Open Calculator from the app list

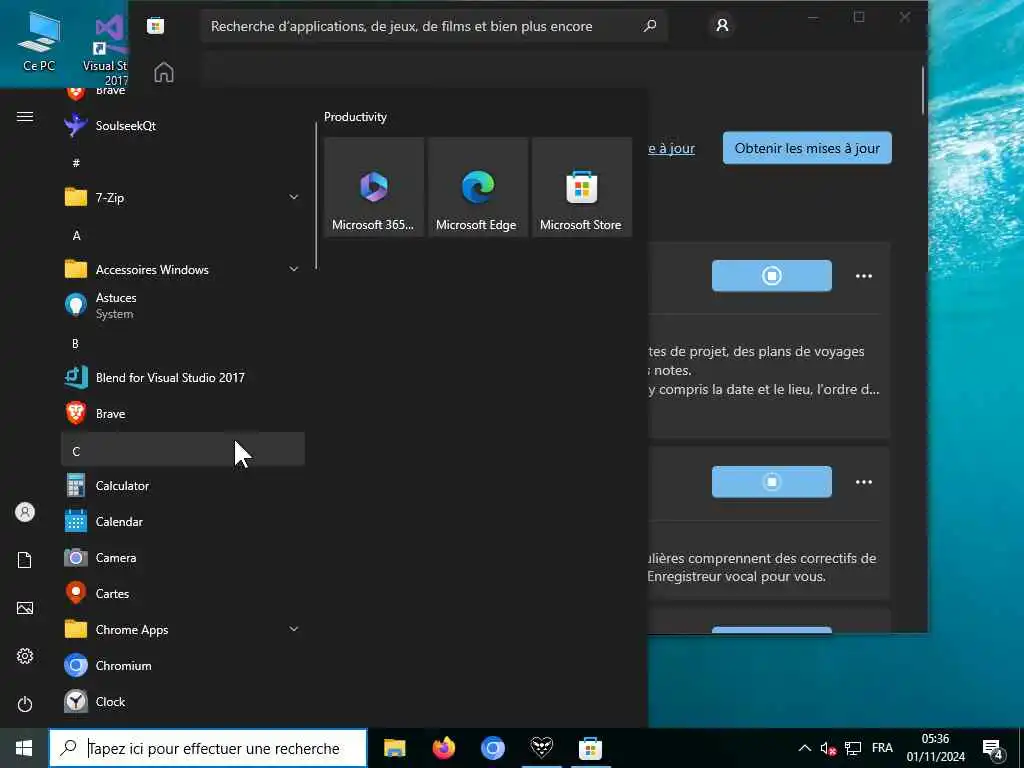click(x=182, y=485)
